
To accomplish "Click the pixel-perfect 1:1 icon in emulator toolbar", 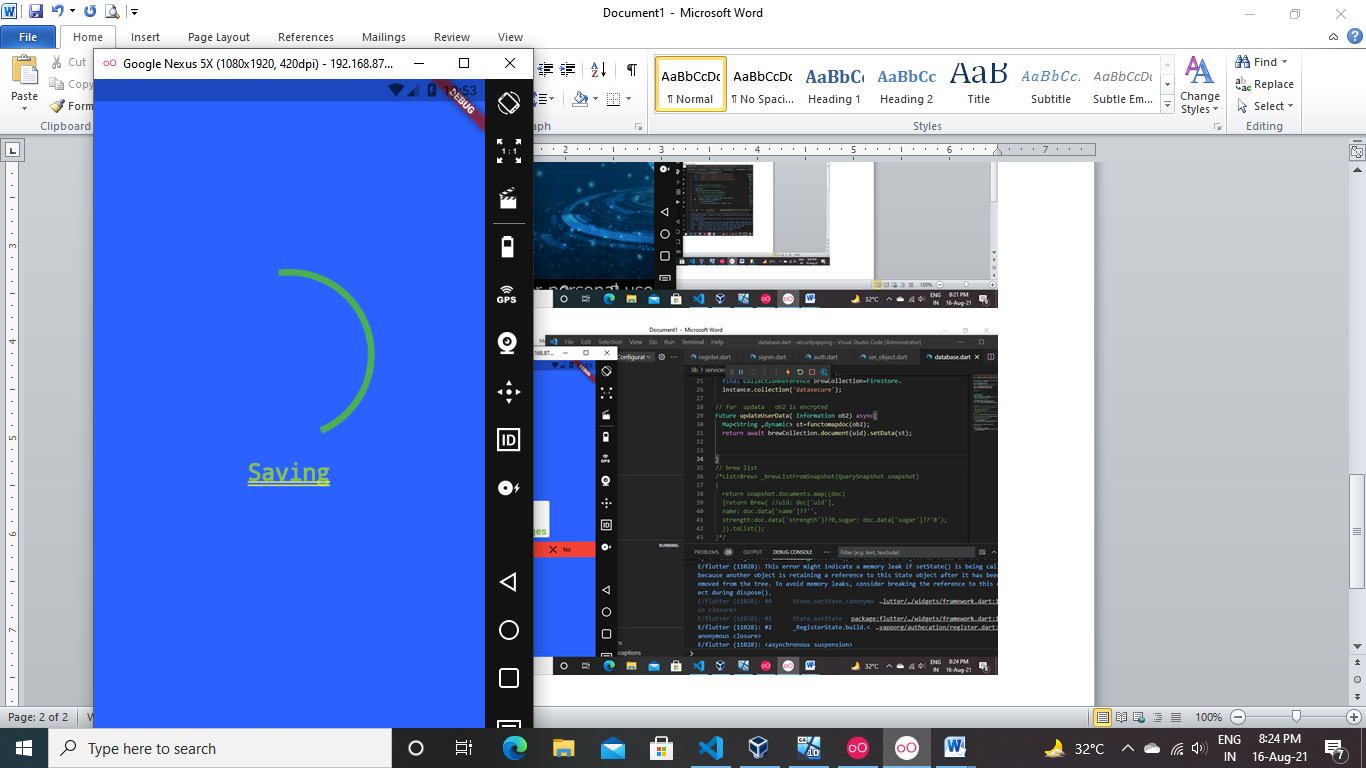I will click(509, 150).
